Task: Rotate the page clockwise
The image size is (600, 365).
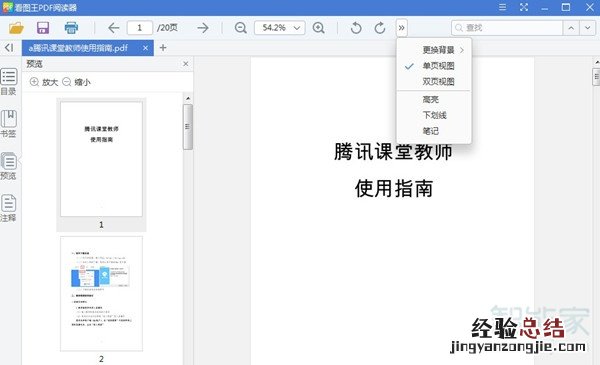Action: pos(380,28)
